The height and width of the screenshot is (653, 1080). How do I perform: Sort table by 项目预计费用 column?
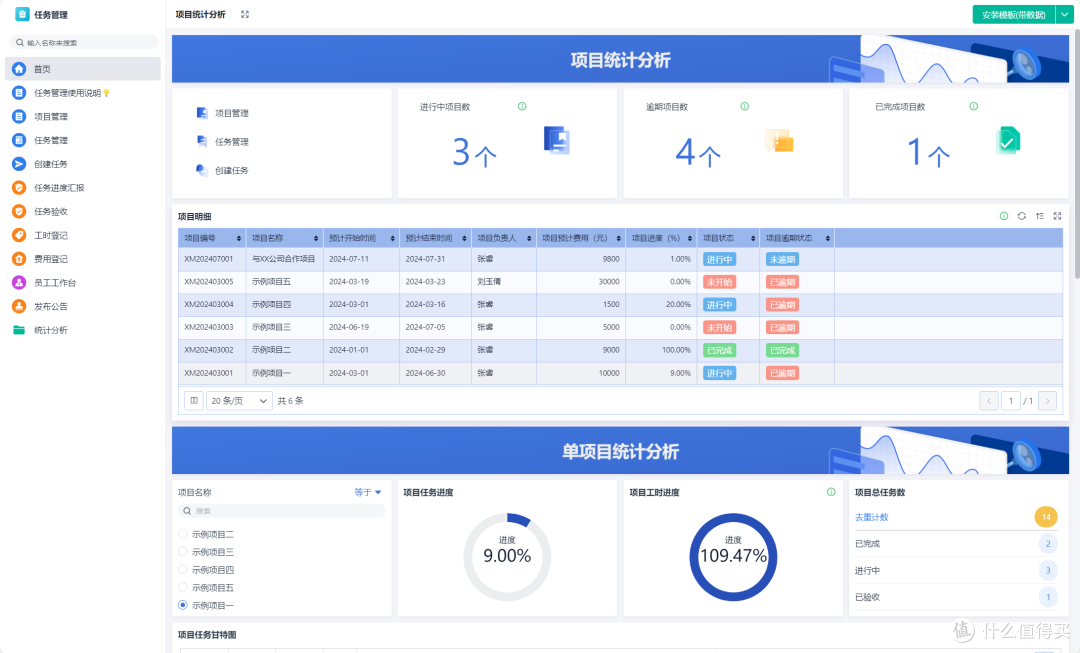(x=619, y=238)
